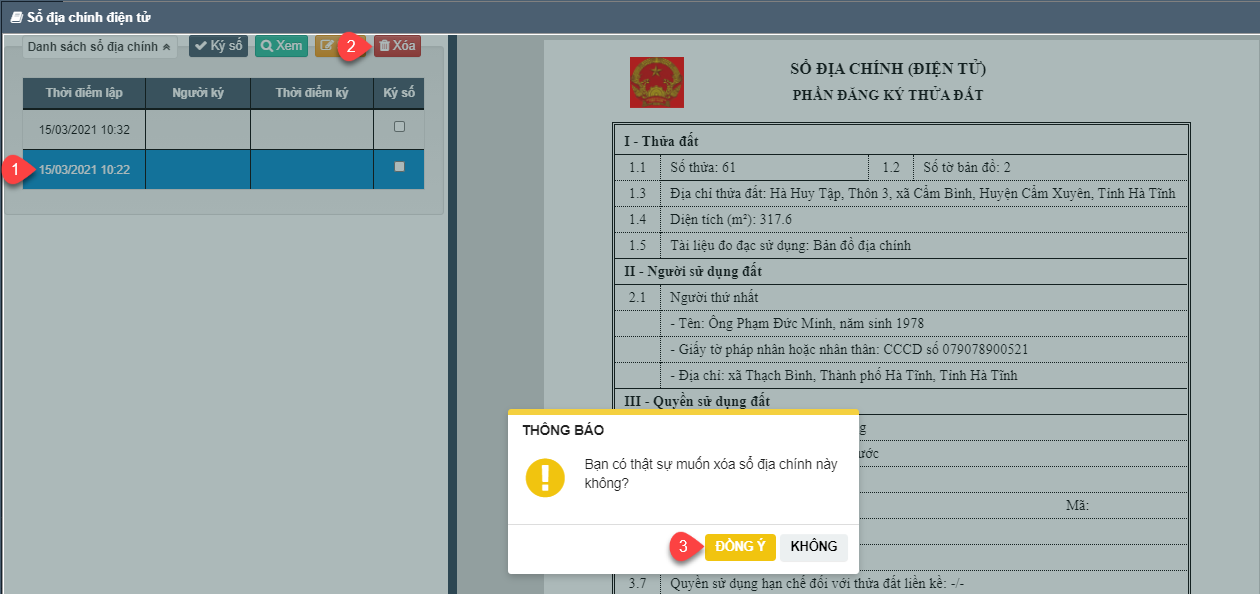Click the Ký số column header
The height and width of the screenshot is (594, 1260).
(399, 93)
